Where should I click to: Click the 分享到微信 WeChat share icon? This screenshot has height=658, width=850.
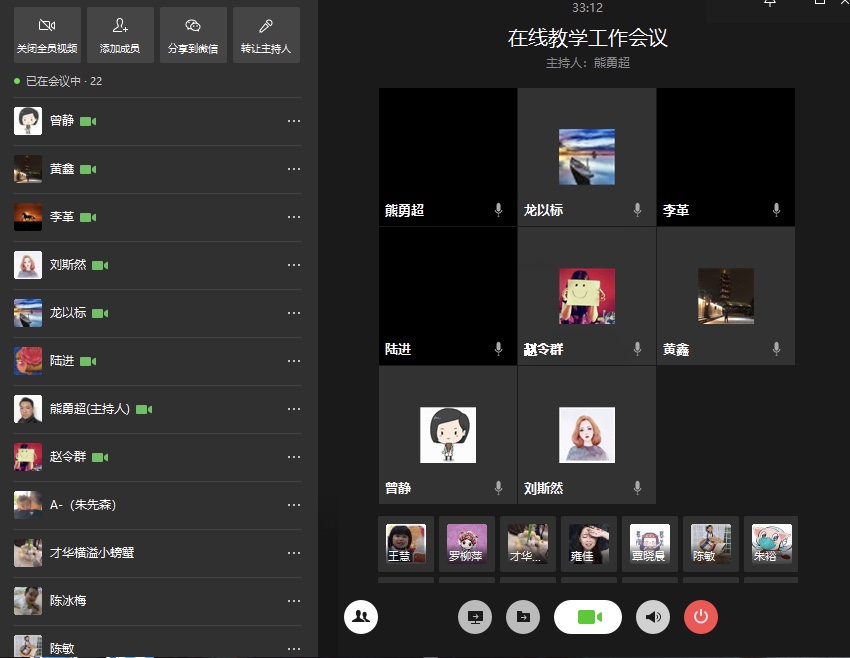[193, 35]
